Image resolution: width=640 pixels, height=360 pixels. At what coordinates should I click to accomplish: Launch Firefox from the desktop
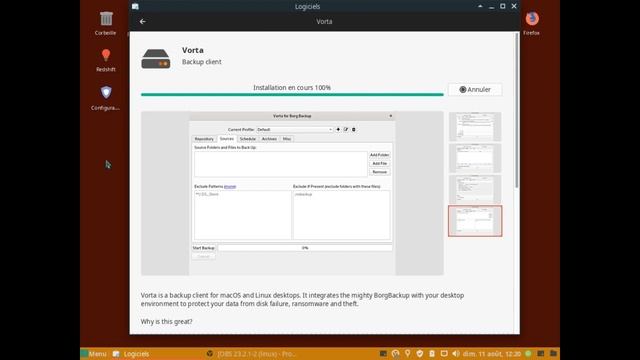531,23
